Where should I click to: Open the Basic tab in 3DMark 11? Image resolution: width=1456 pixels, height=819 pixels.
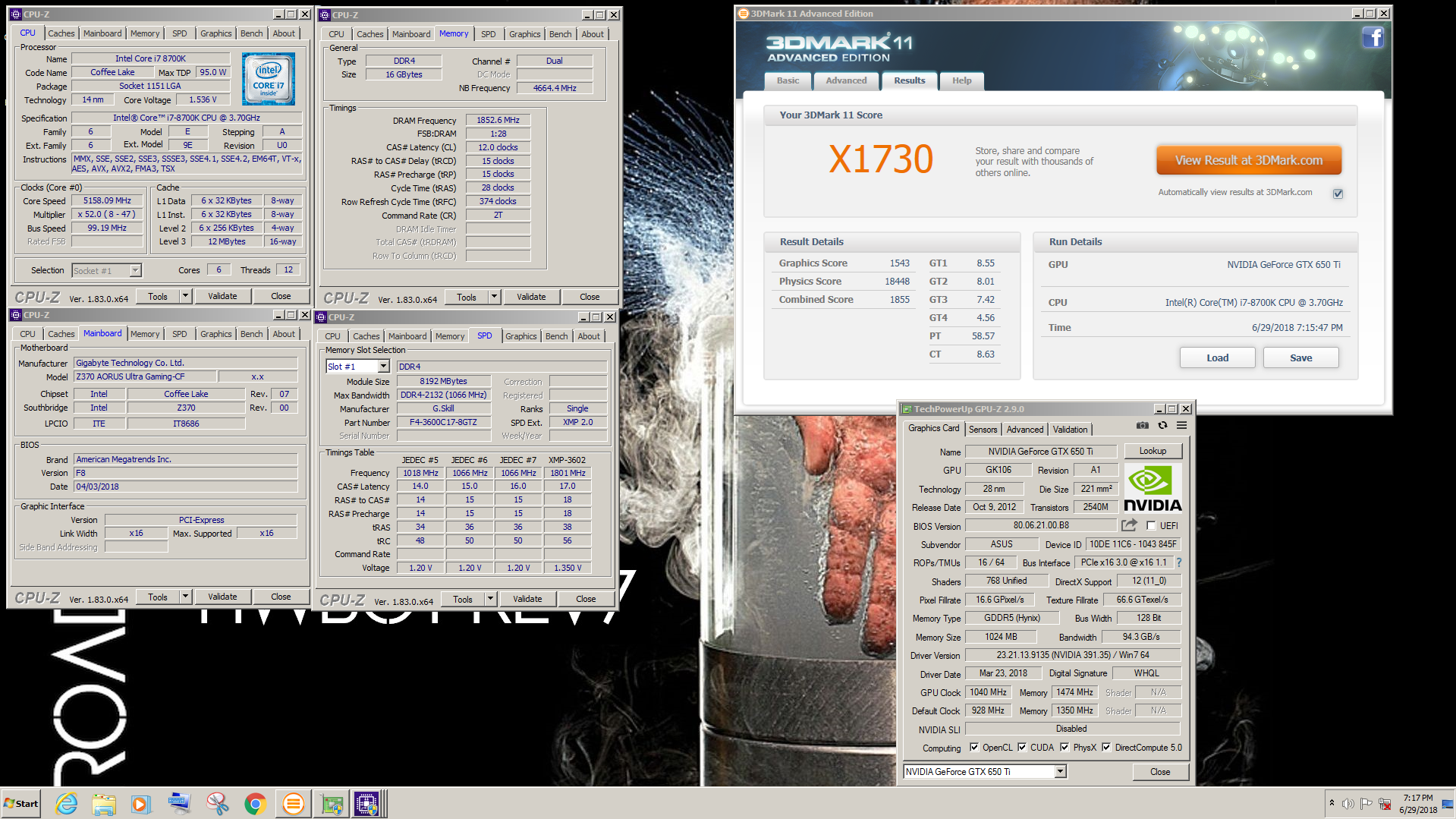coord(788,80)
